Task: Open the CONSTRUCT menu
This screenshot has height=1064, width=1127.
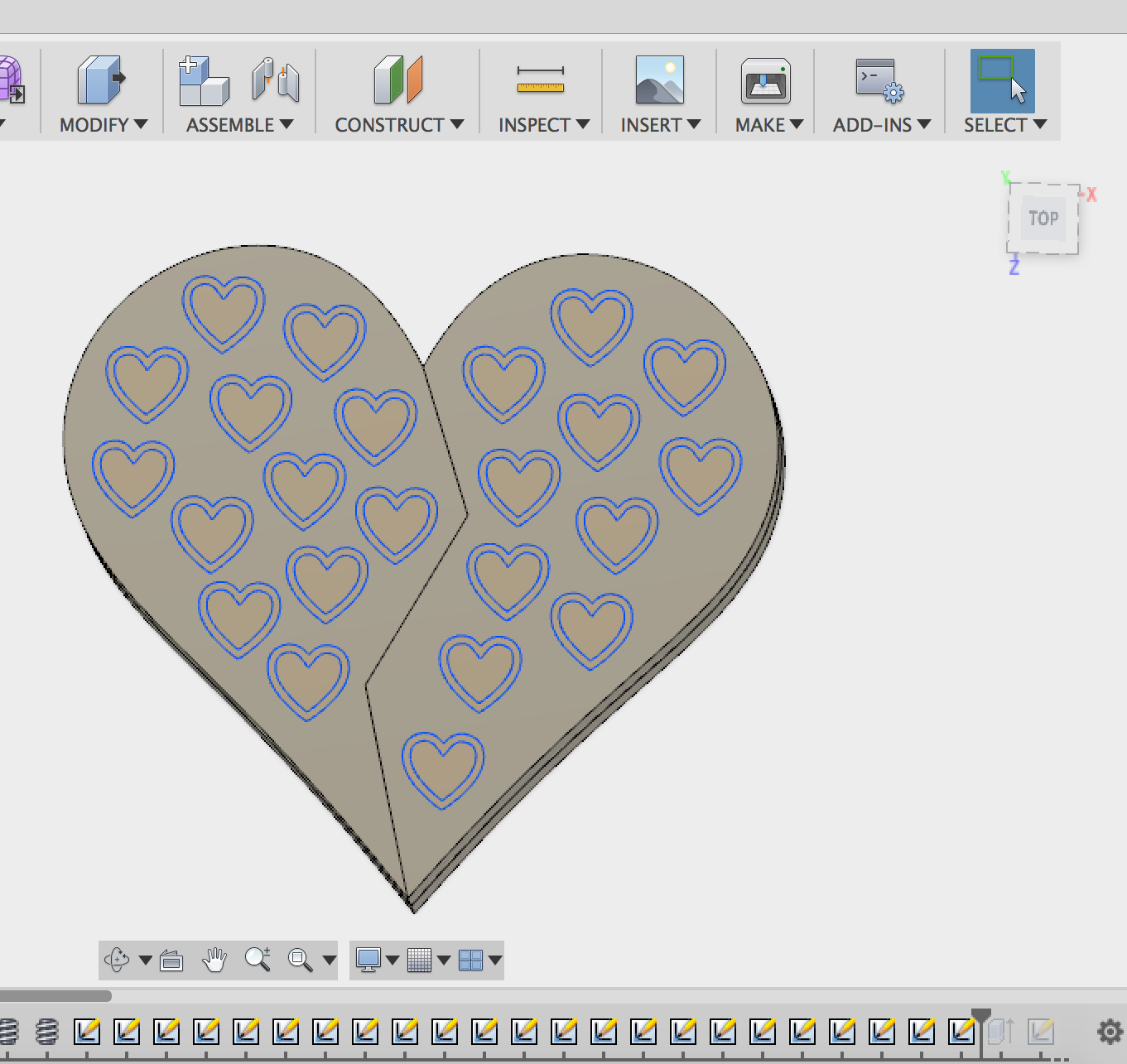Action: 399,125
